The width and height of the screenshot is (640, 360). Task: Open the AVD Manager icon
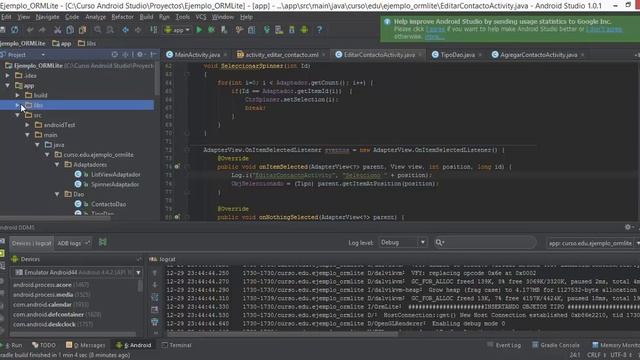tap(279, 30)
